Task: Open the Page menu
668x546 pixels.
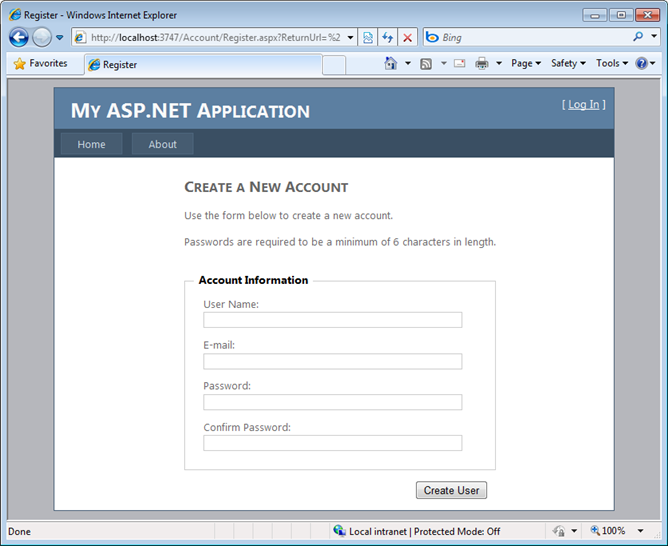Action: click(526, 63)
